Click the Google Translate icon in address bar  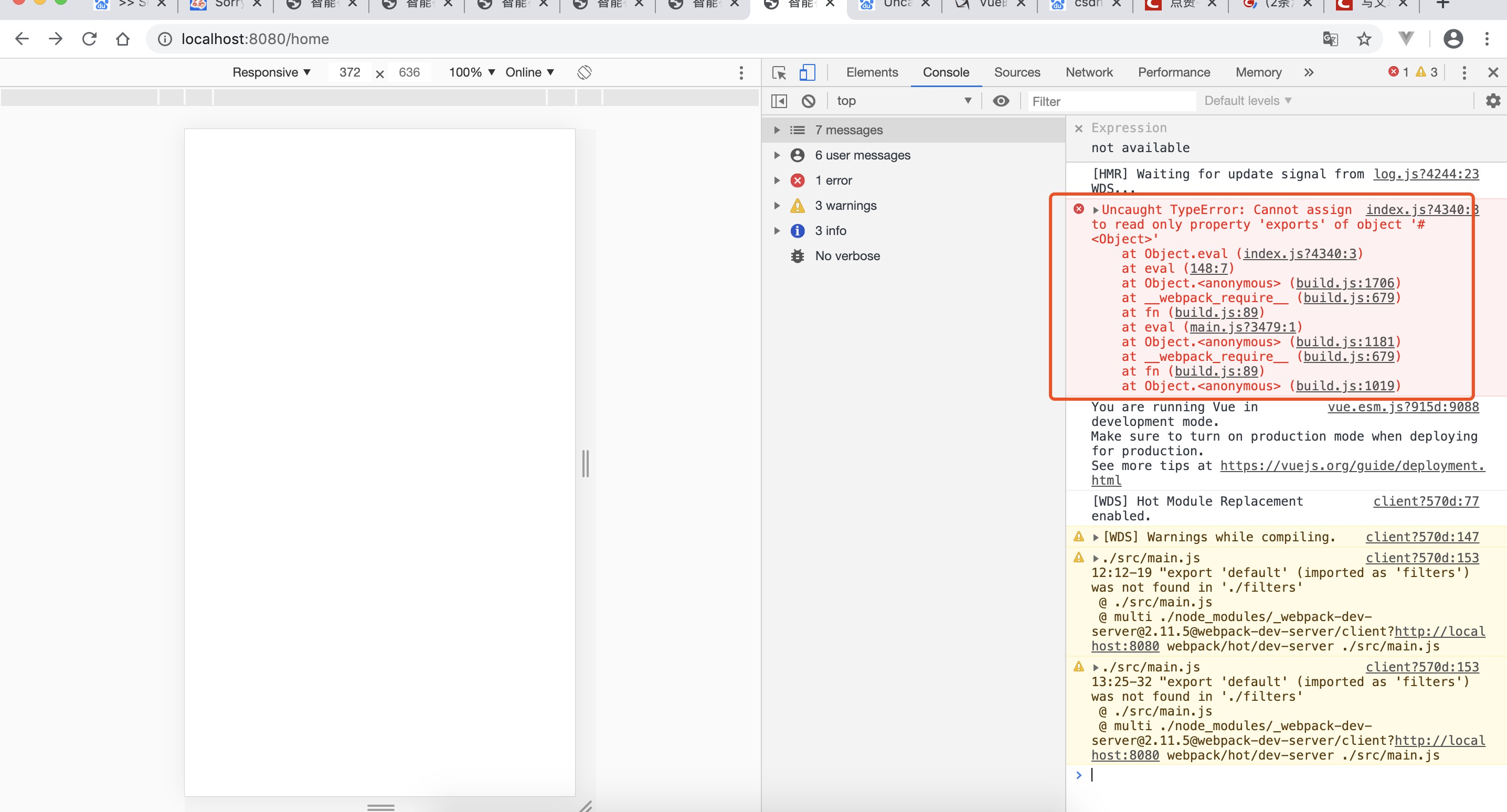1330,39
